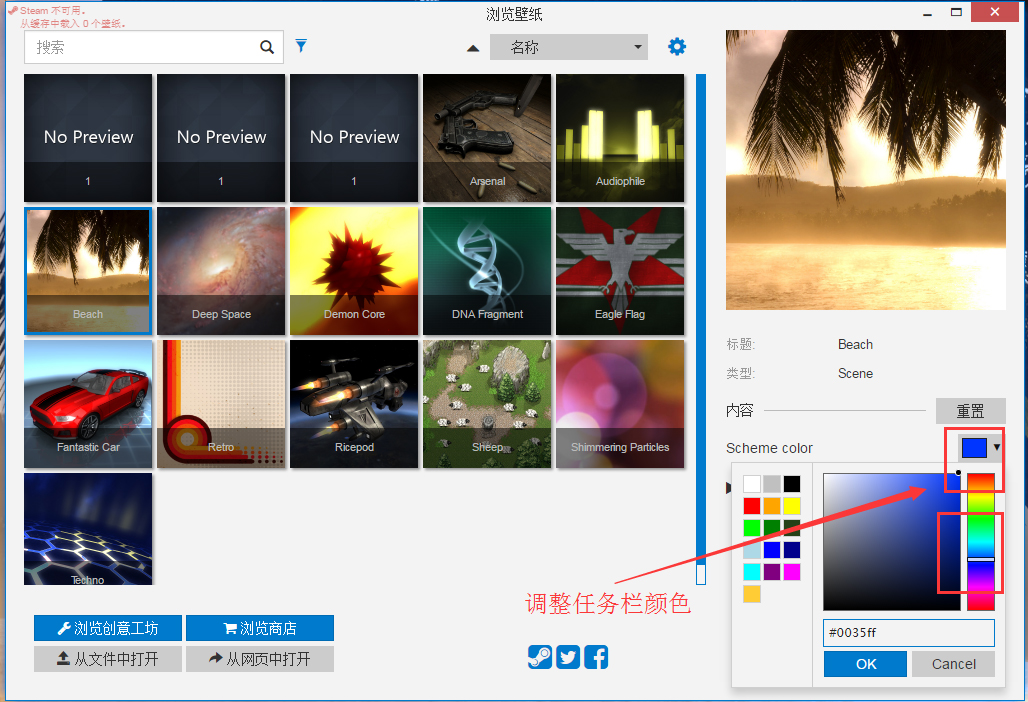Confirm color with OK button
This screenshot has width=1028, height=702.
[865, 664]
